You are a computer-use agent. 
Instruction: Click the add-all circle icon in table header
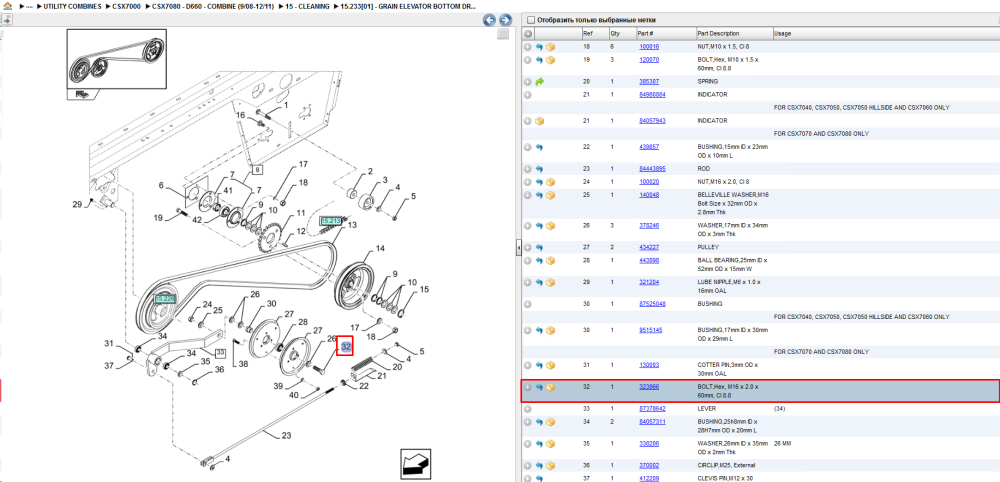pos(528,34)
